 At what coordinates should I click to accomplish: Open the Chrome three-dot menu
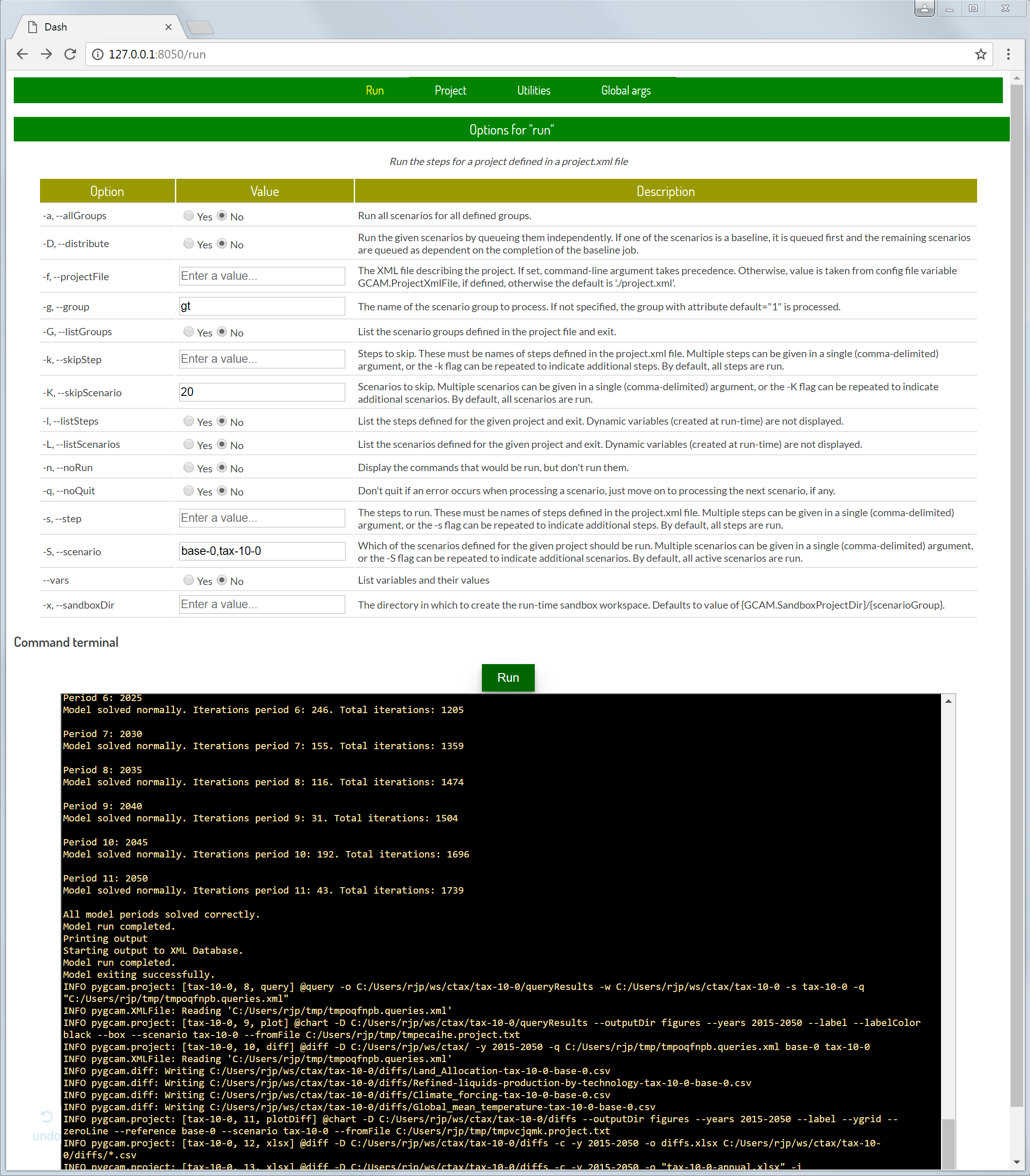click(x=1008, y=54)
